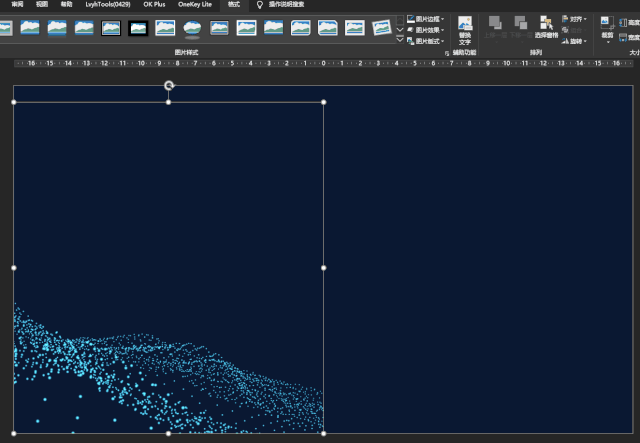Switch to the OK Plus tab

click(x=154, y=5)
